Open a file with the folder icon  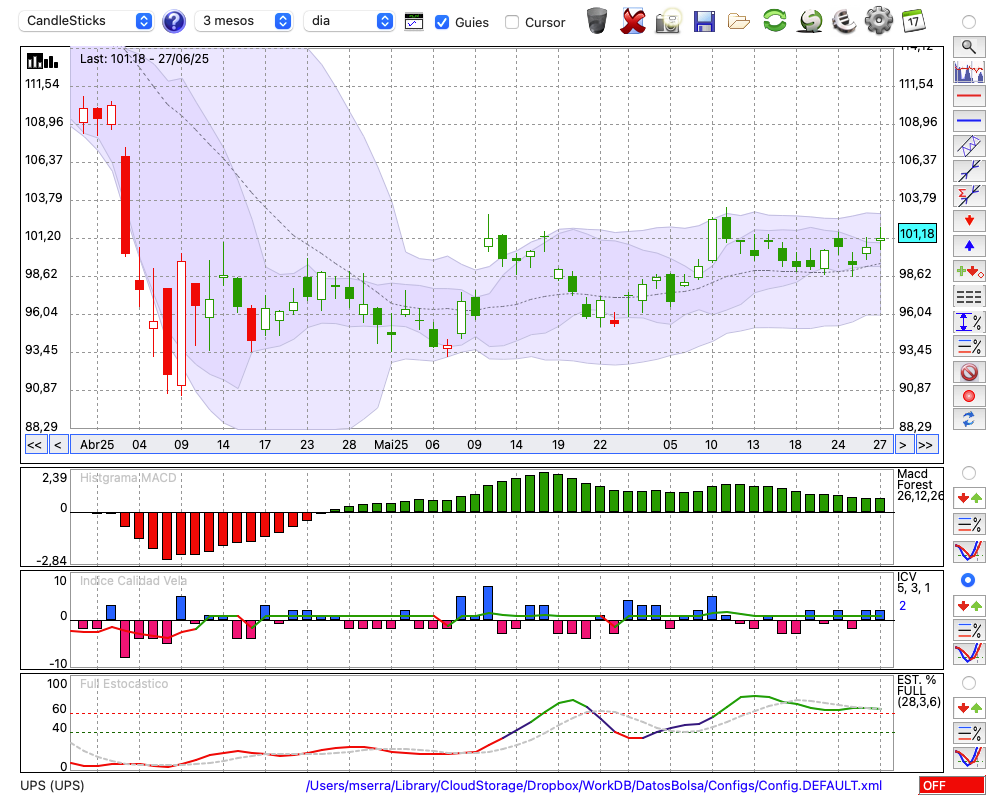pos(739,21)
